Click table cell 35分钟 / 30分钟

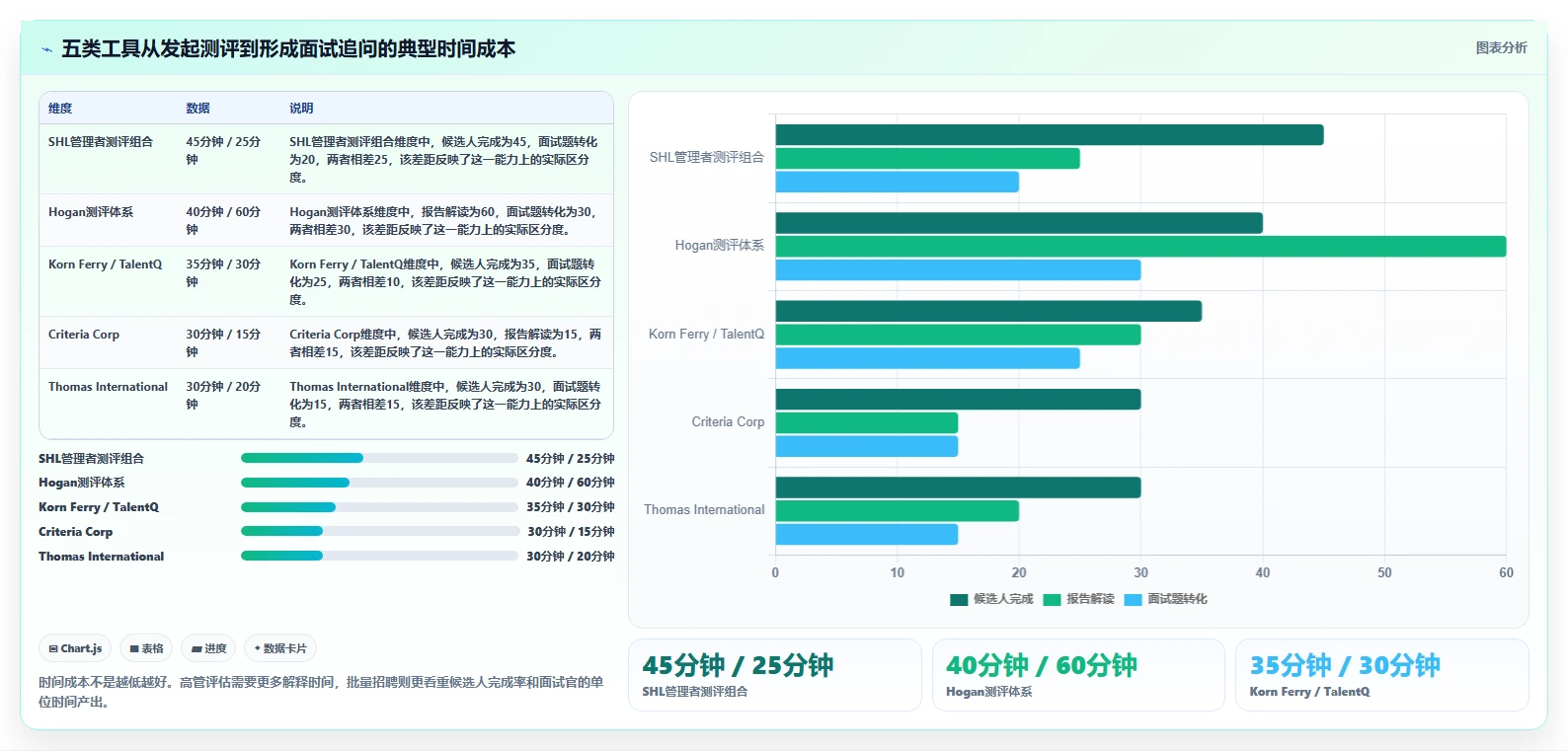tap(223, 273)
